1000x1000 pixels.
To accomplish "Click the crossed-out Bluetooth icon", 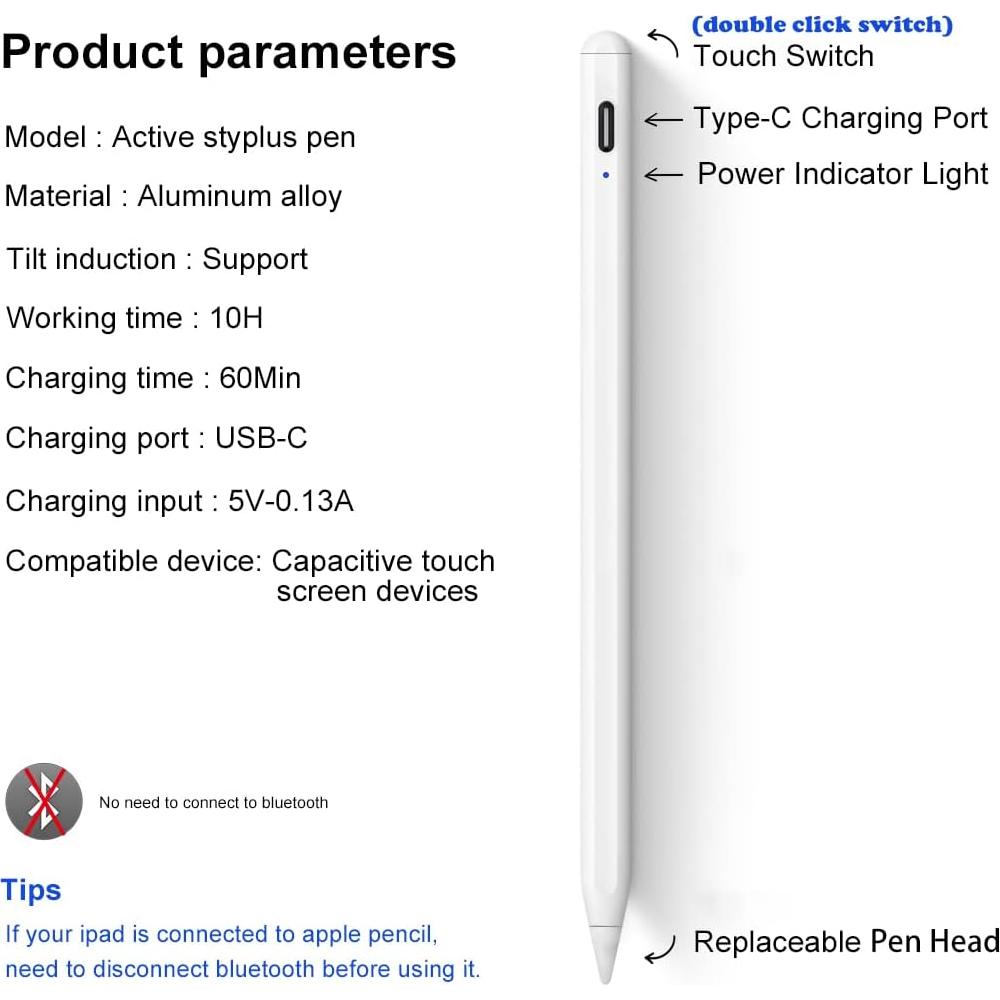I will [44, 802].
